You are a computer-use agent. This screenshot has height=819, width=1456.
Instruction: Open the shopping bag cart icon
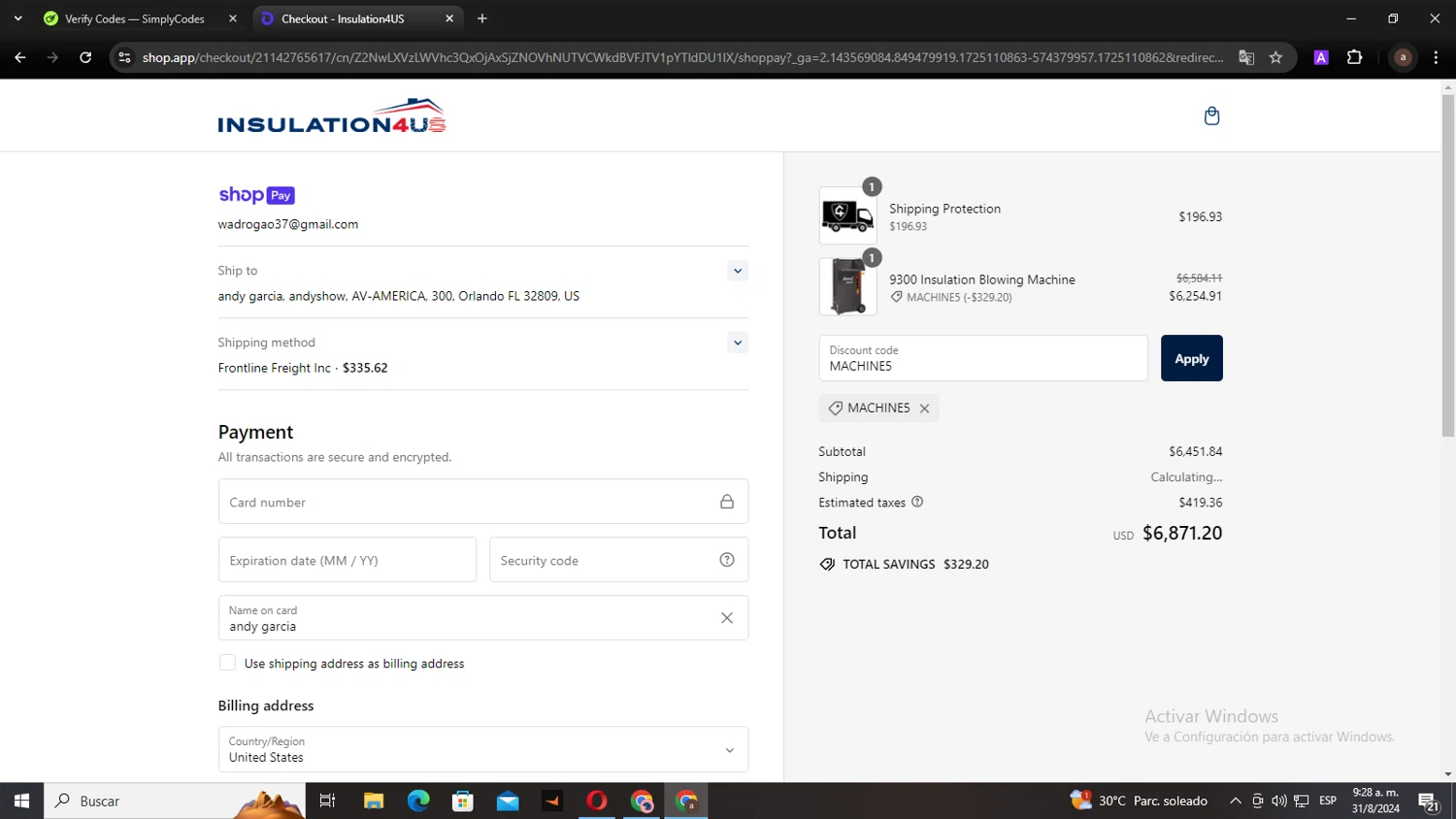[1211, 116]
